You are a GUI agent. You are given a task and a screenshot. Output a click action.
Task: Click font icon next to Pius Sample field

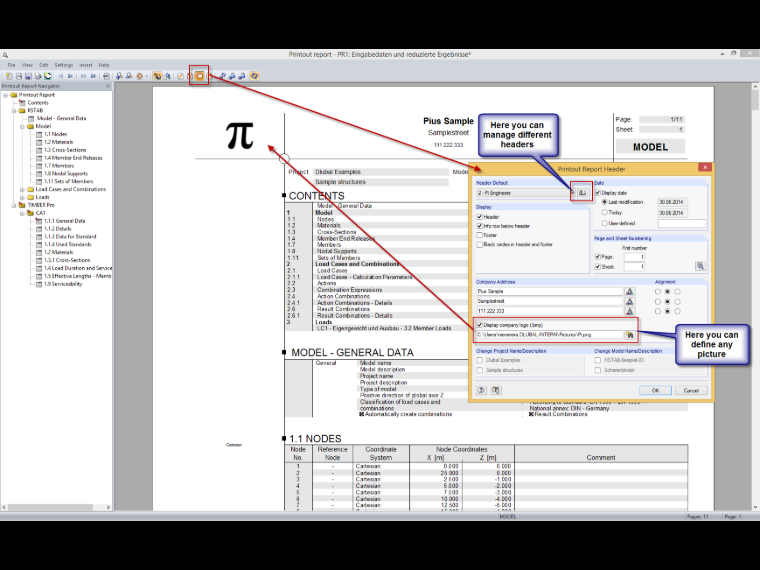click(629, 291)
